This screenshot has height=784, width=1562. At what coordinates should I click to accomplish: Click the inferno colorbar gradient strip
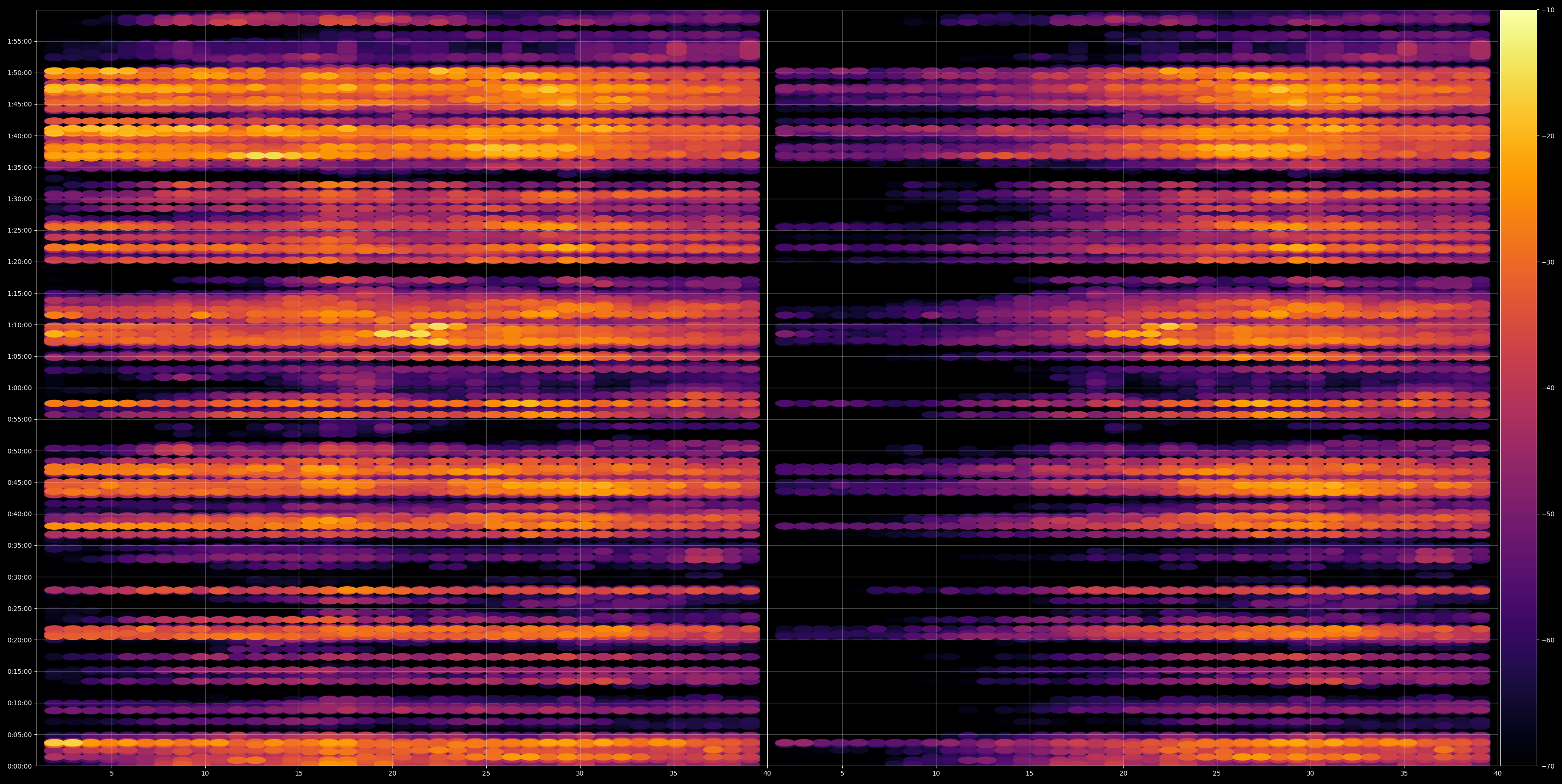point(1518,388)
